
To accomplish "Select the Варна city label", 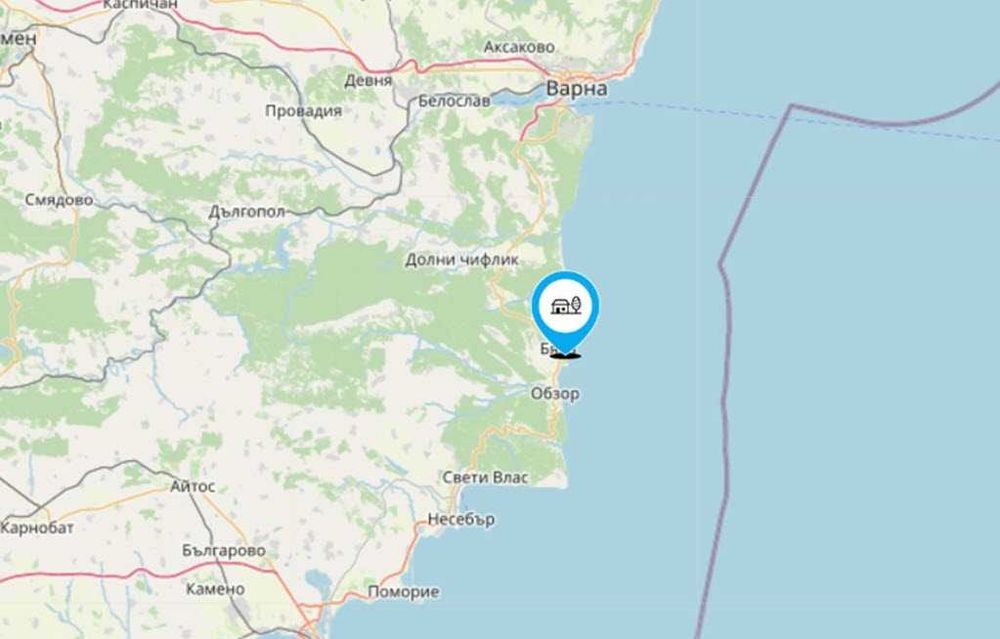I will (x=577, y=89).
